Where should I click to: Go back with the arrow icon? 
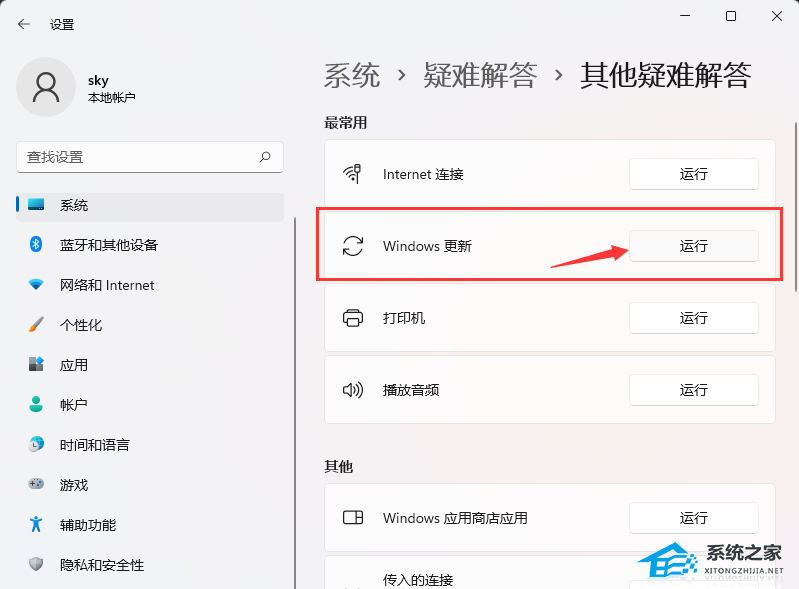(x=23, y=24)
